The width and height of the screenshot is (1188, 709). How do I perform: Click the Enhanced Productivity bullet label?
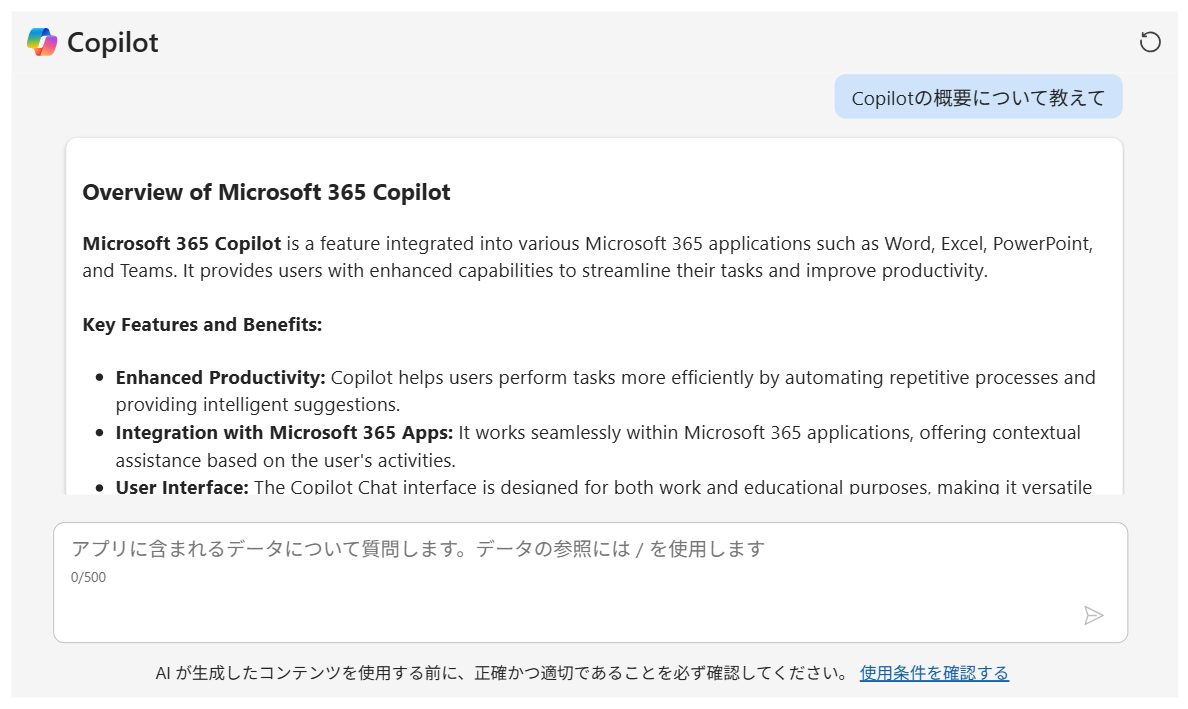pyautogui.click(x=220, y=377)
